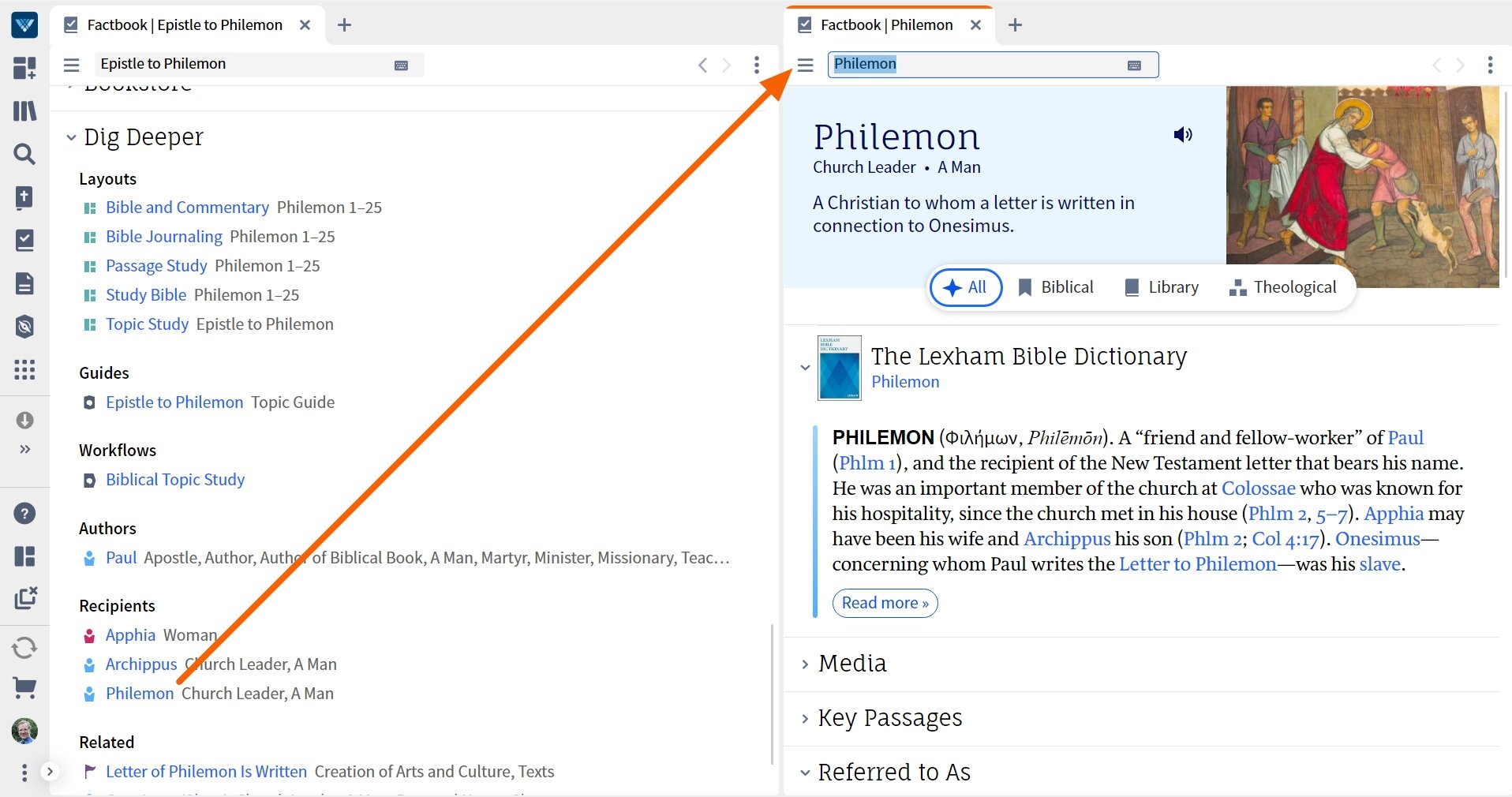Image resolution: width=1512 pixels, height=797 pixels.
Task: Open the left Factbook panel hamburger menu
Action: click(x=72, y=65)
